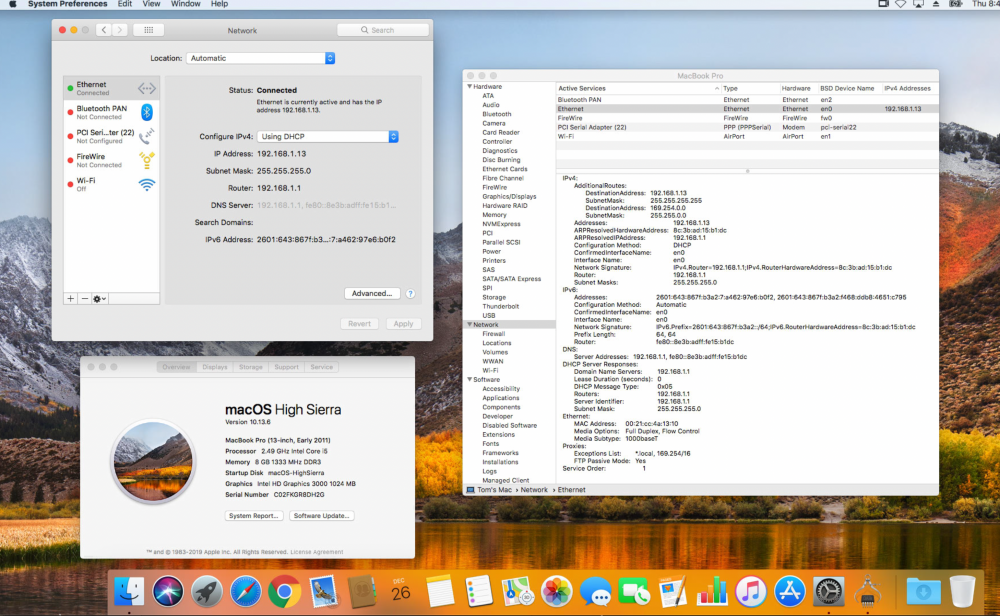Click System Information chip icon in Dock
The width and height of the screenshot is (1000, 616).
pos(867,591)
